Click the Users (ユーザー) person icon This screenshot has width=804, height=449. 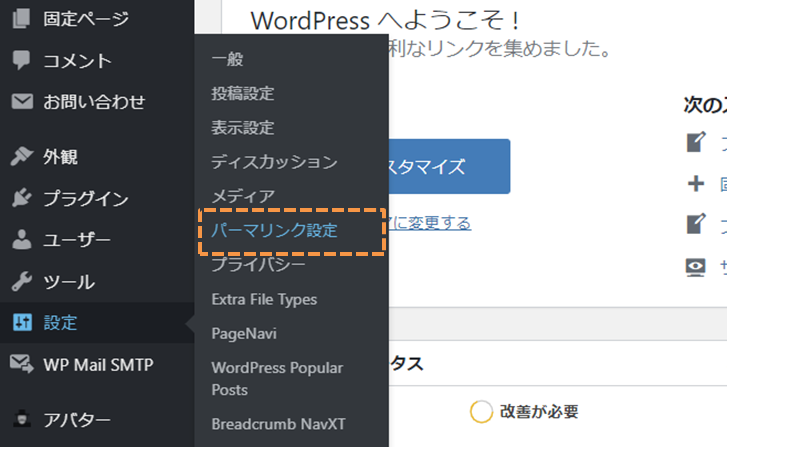click(22, 239)
